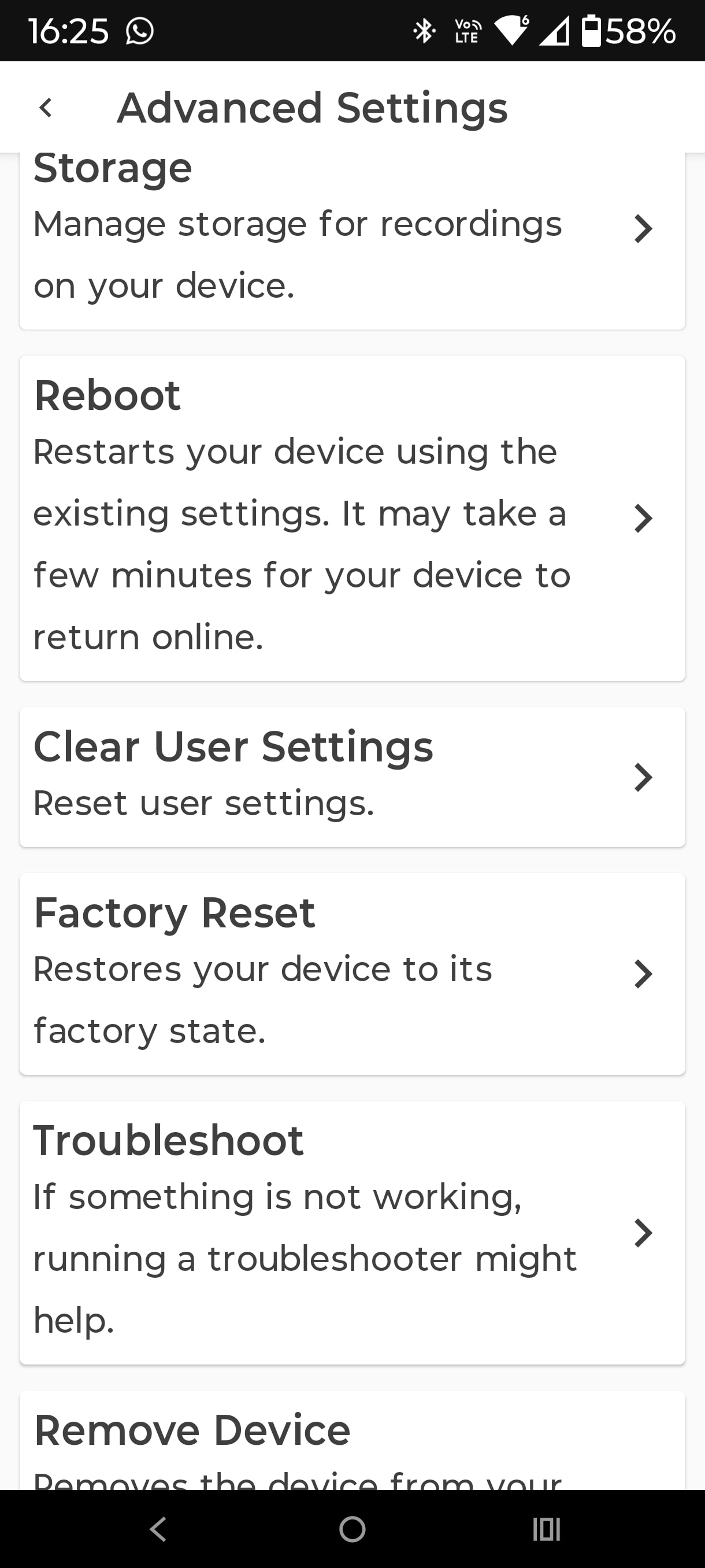Viewport: 705px width, 1568px height.
Task: Expand the Storage chevron arrow
Action: (x=643, y=229)
